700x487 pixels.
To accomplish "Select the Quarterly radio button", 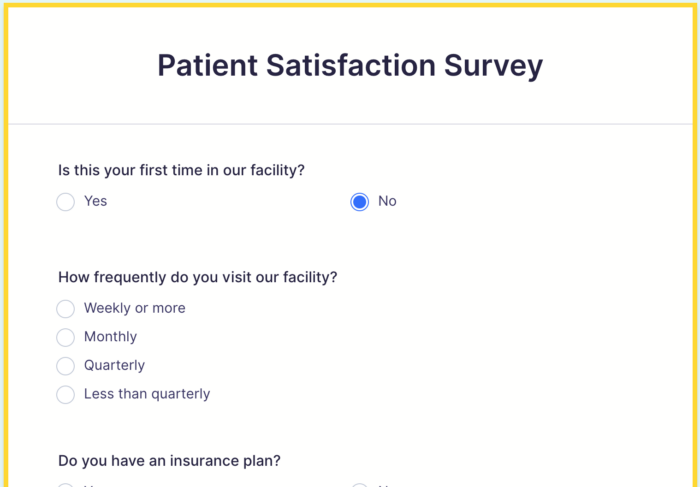I will [66, 366].
